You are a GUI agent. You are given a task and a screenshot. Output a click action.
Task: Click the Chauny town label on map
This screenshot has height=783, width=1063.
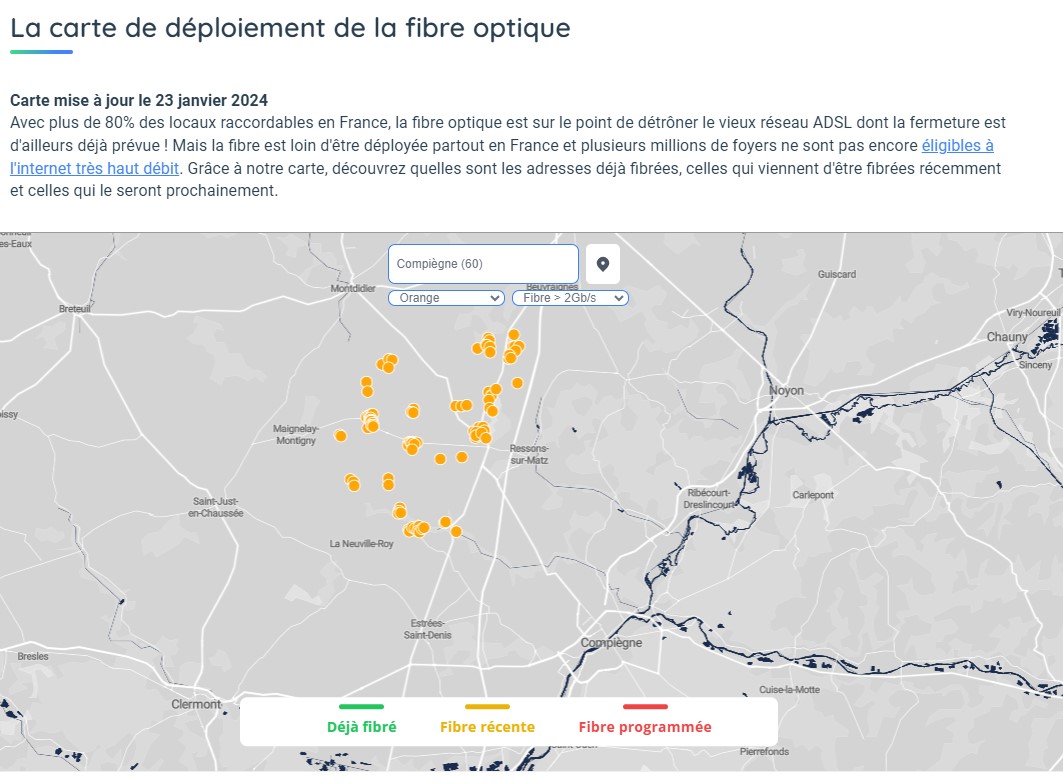pos(1006,337)
